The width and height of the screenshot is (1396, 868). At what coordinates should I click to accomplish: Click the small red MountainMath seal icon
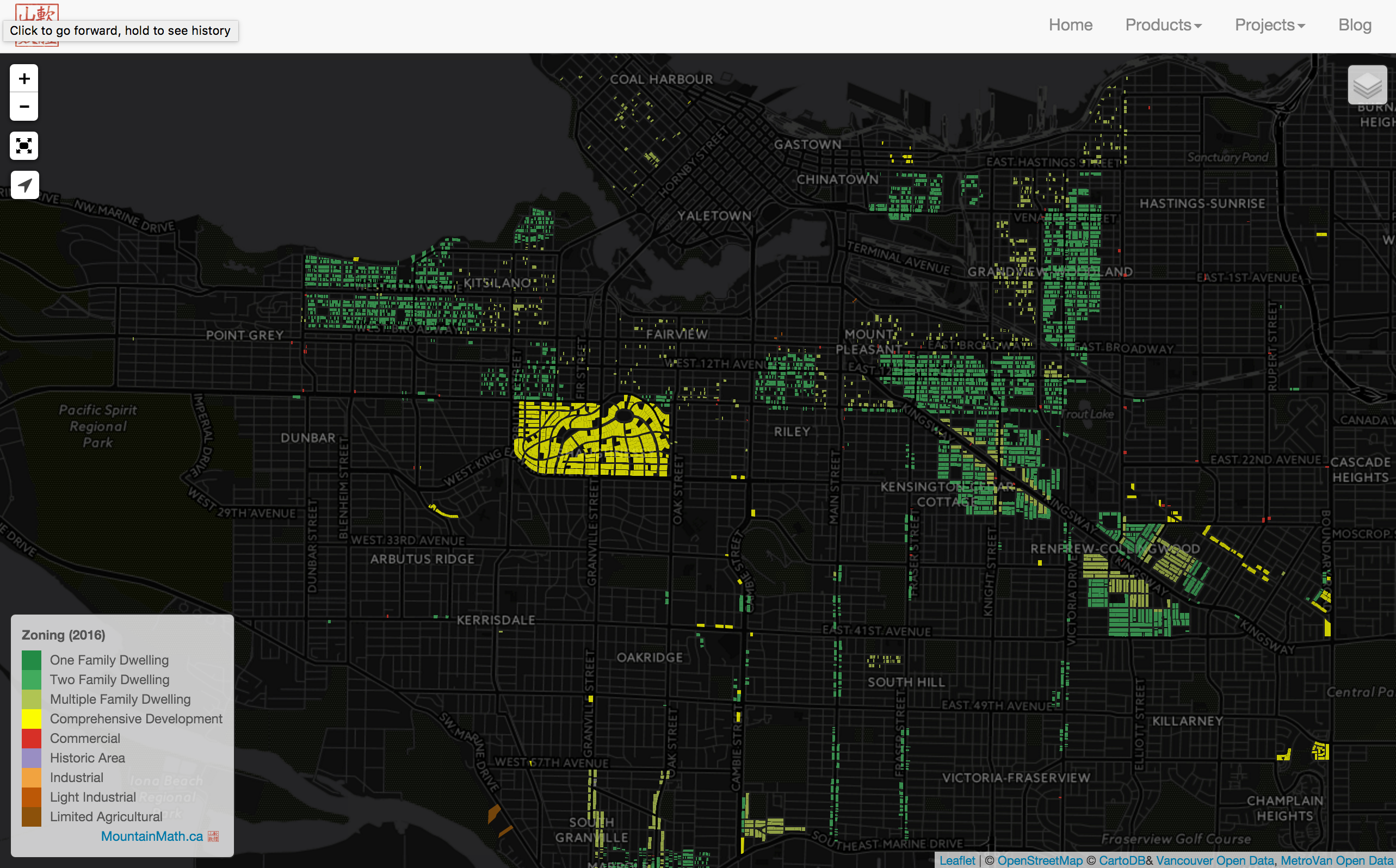tap(213, 836)
